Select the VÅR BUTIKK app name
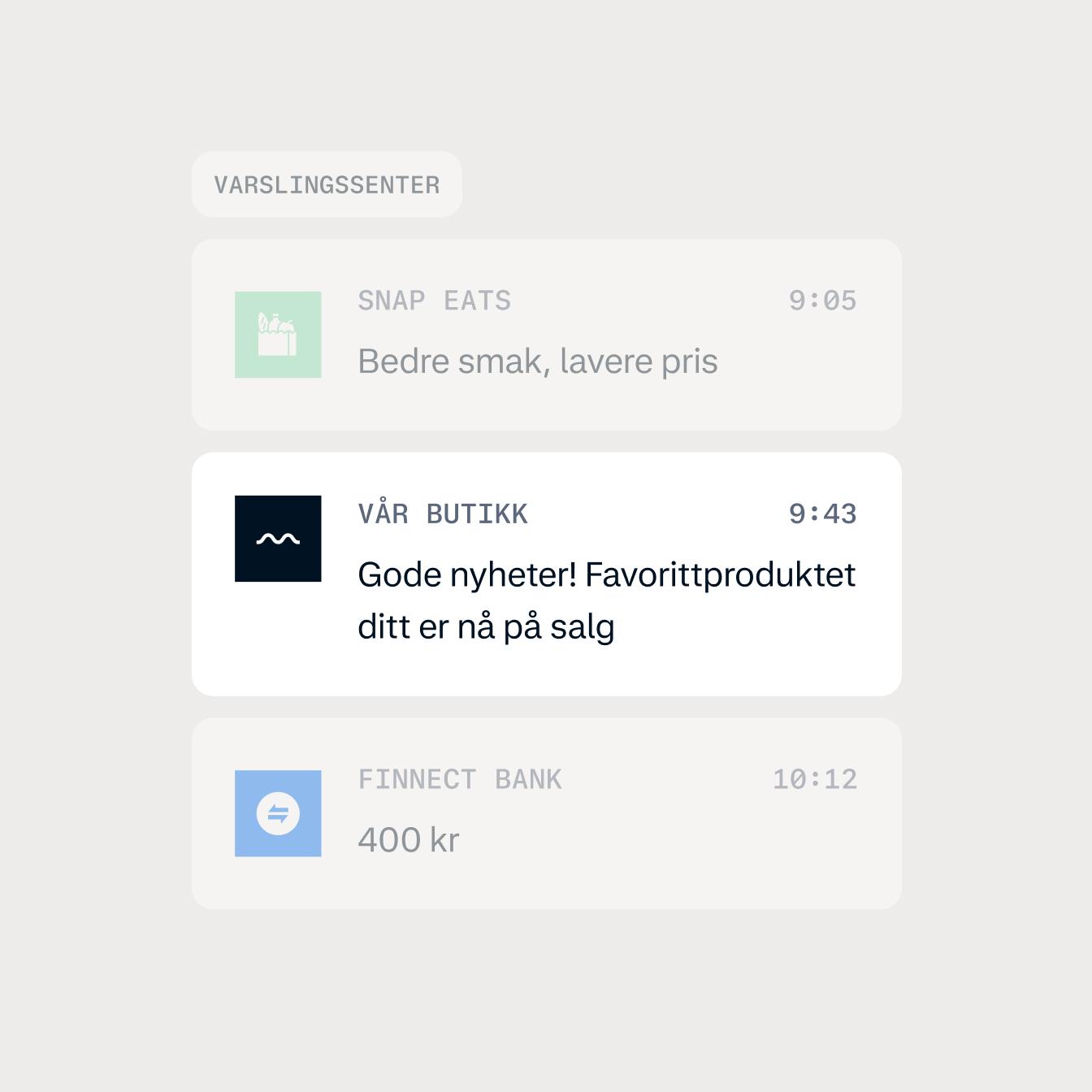The width and height of the screenshot is (1092, 1092). (x=443, y=513)
